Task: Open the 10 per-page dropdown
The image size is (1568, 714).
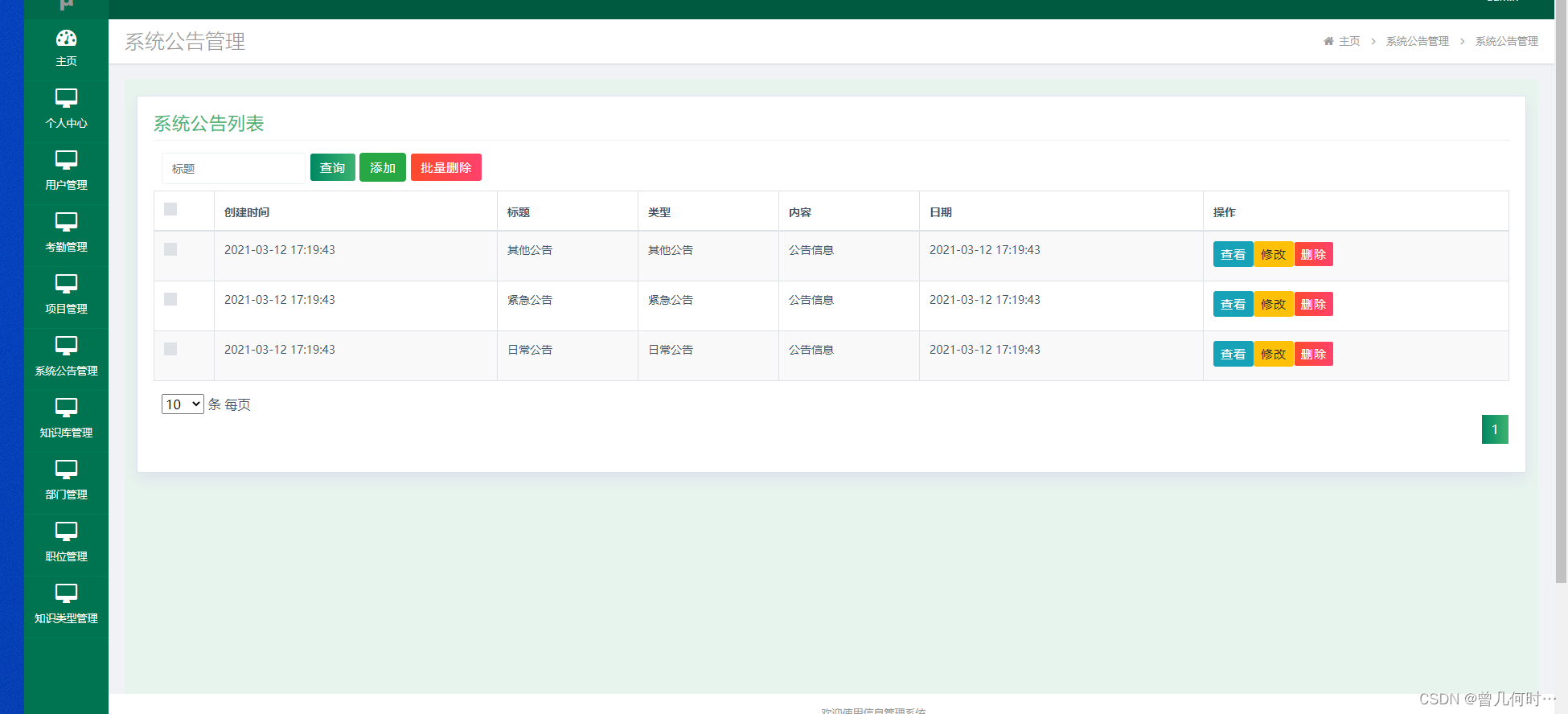Action: tap(183, 404)
